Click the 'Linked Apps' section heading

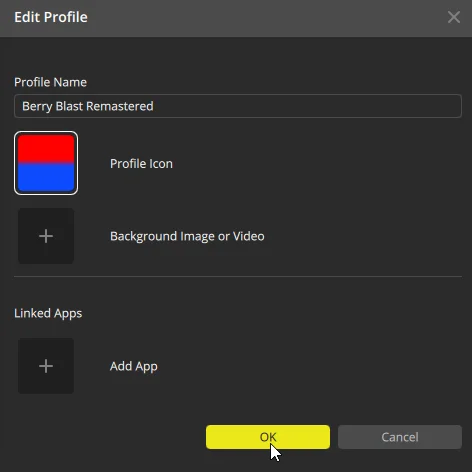[48, 313]
